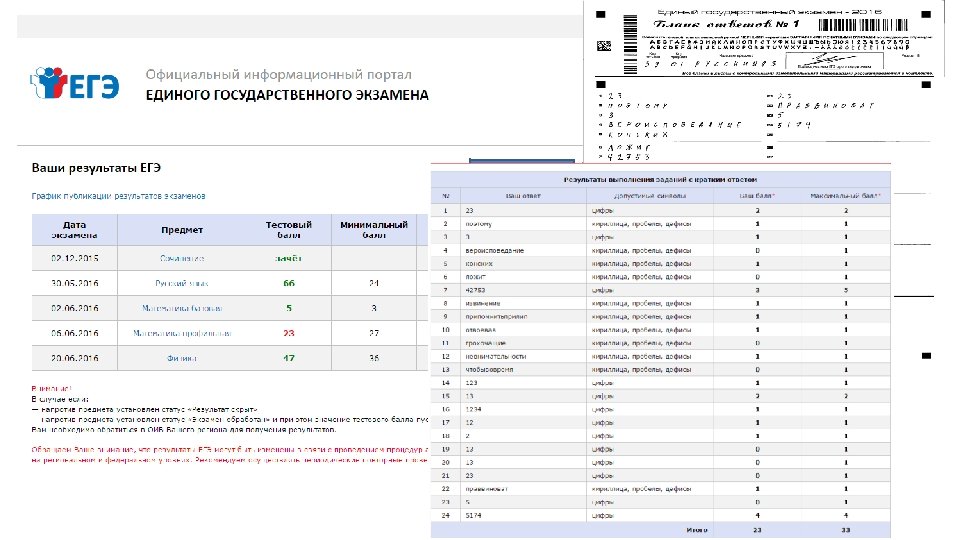The width and height of the screenshot is (960, 540).
Task: Click the signature box on the answer form
Action: 834,61
